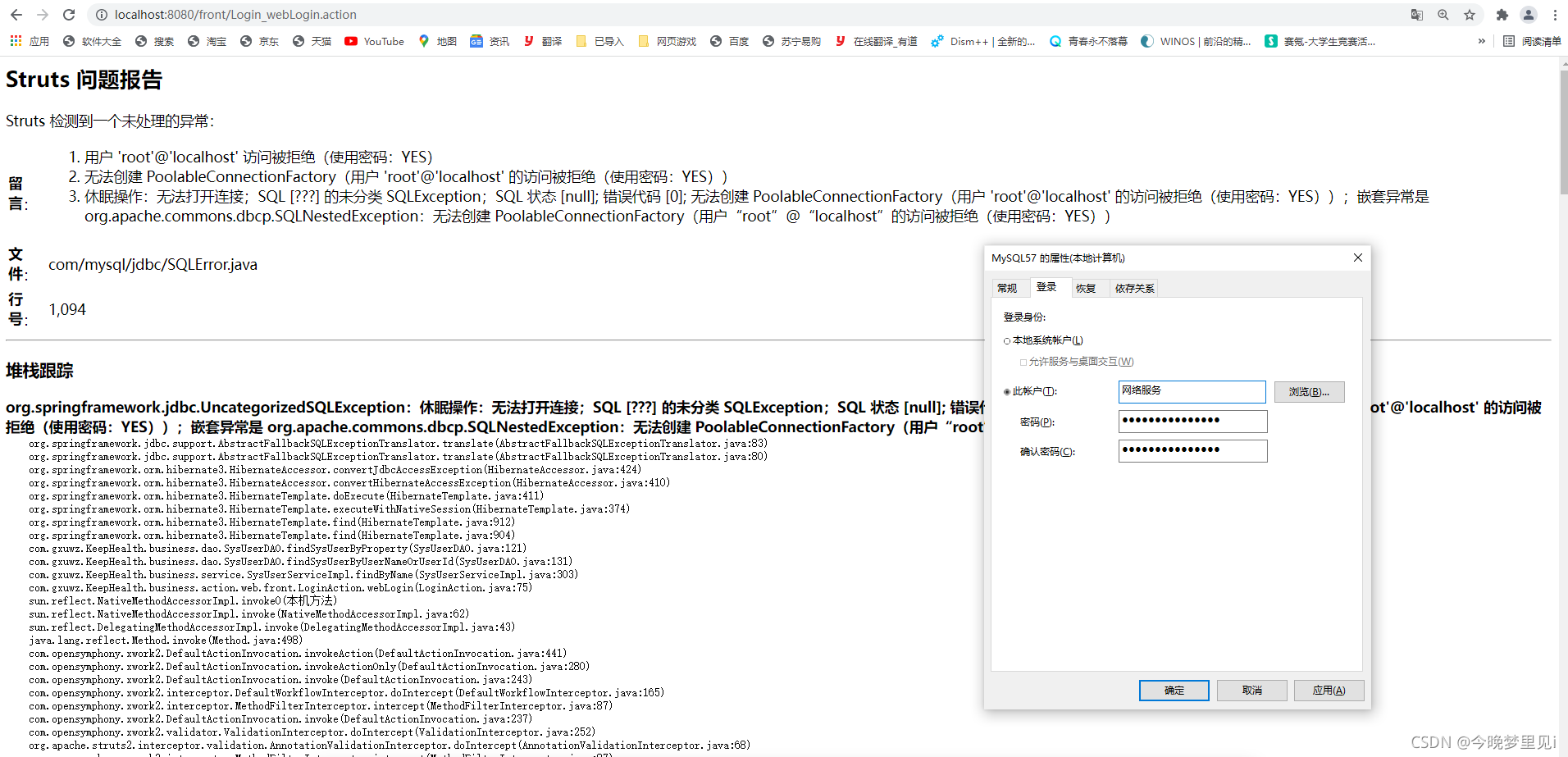Image resolution: width=1568 pixels, height=757 pixels.
Task: View site information icon in address bar
Action: point(101,15)
